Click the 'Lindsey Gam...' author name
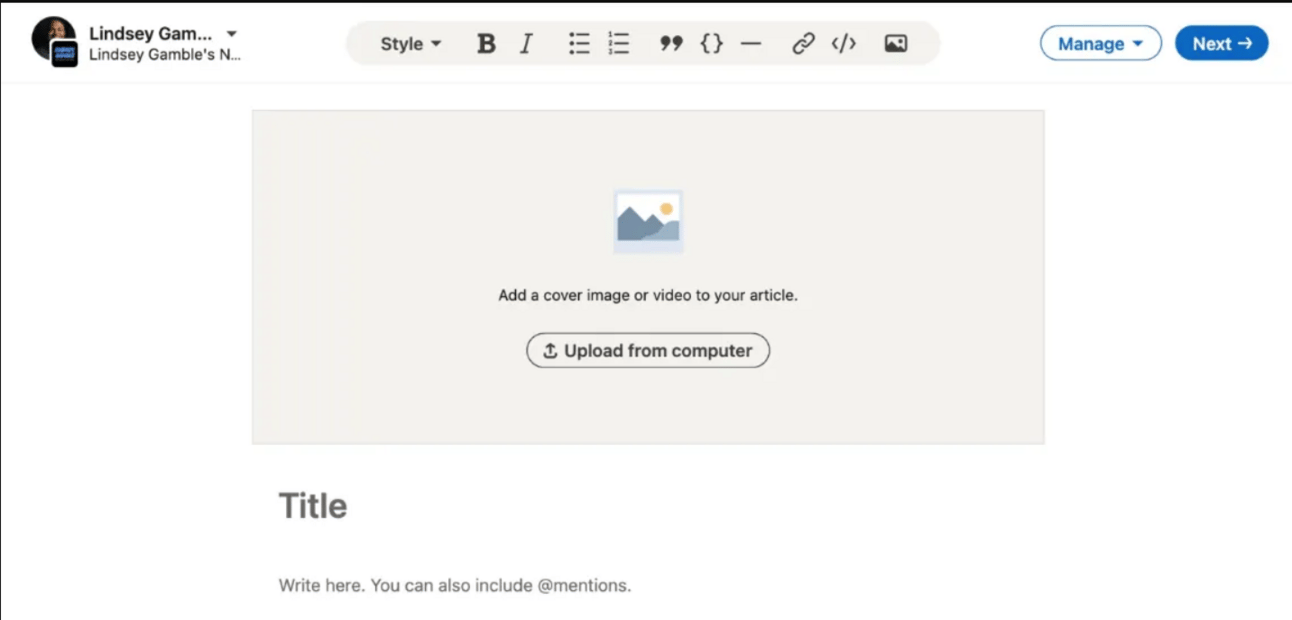1292x620 pixels. click(x=151, y=33)
